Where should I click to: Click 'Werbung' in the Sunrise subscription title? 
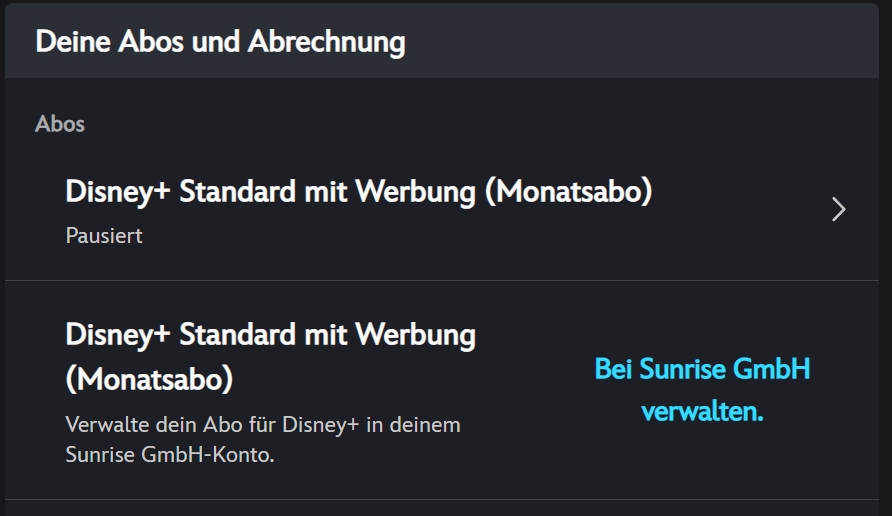[x=415, y=334]
